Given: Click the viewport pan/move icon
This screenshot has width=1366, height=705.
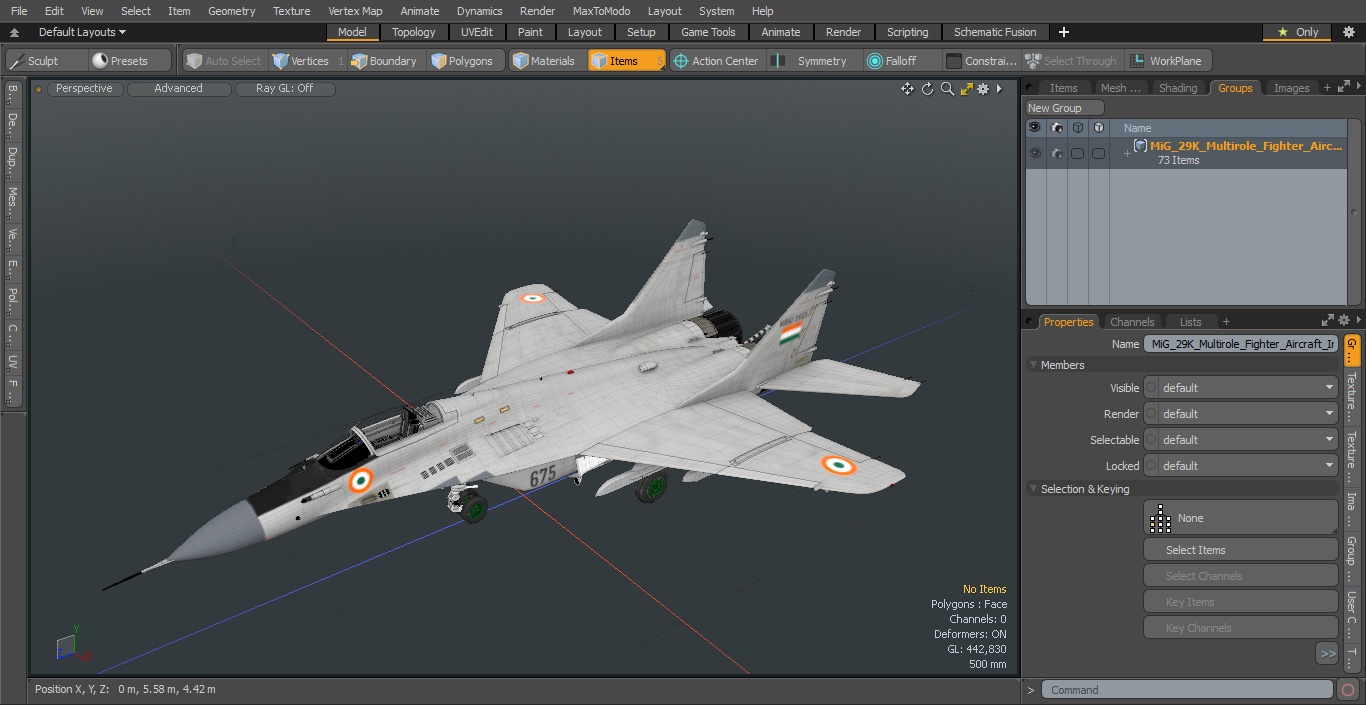Looking at the screenshot, I should coord(907,89).
